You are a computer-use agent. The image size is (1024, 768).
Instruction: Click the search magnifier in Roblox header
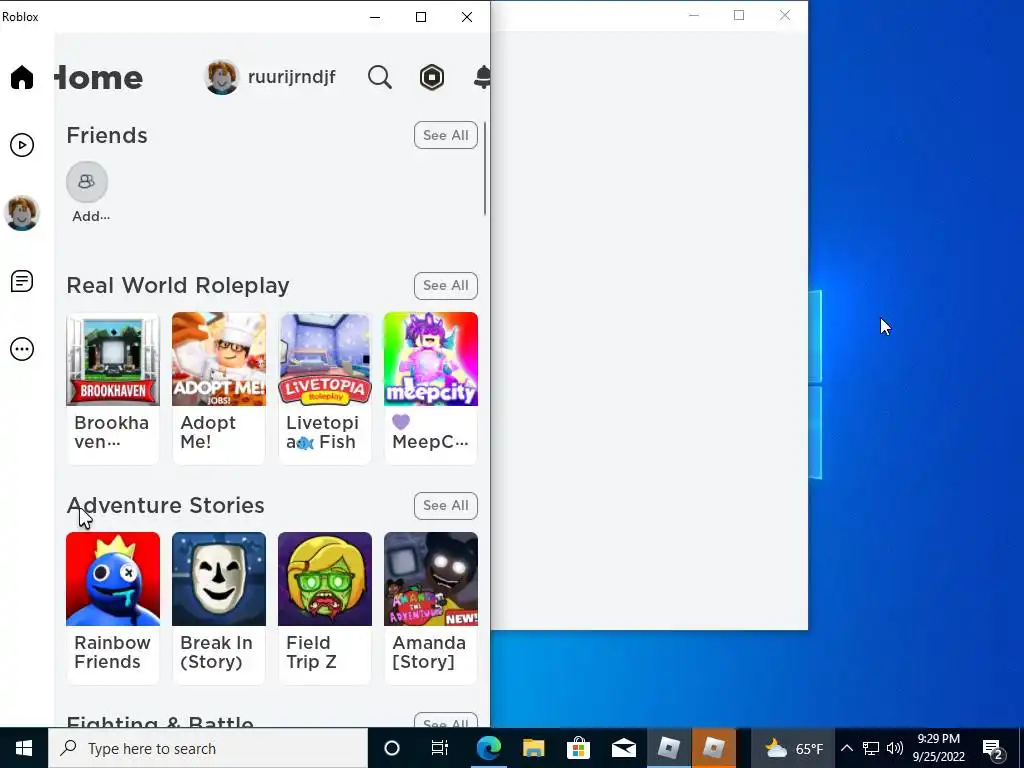(x=379, y=77)
